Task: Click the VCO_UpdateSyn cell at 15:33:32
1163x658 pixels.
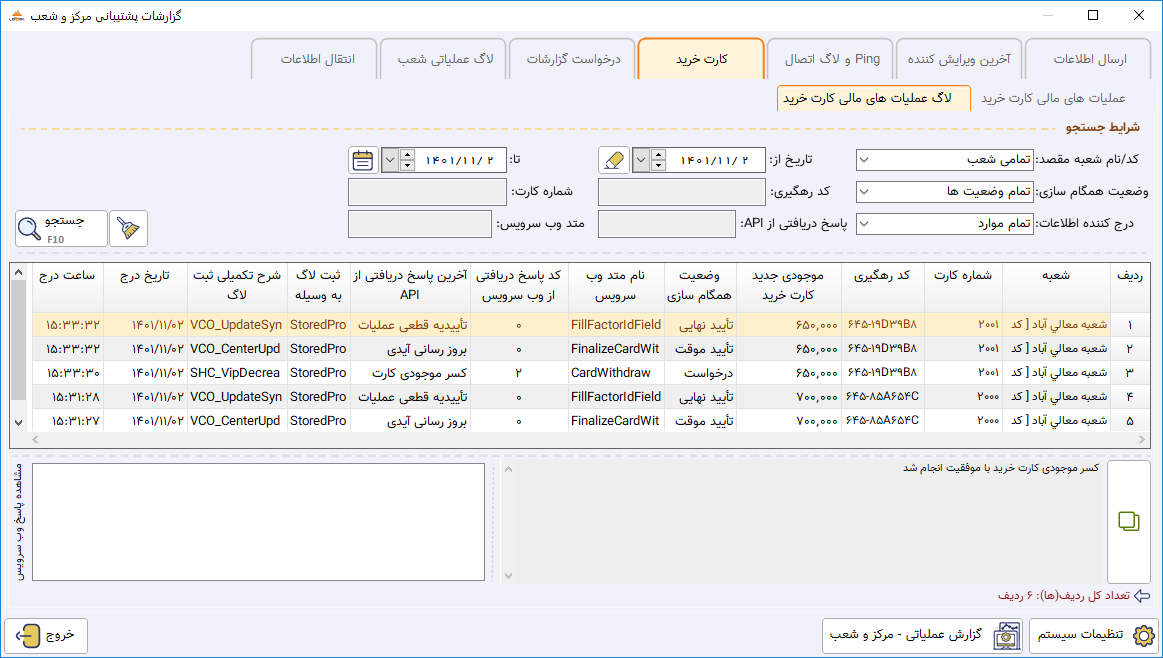Action: coord(237,325)
